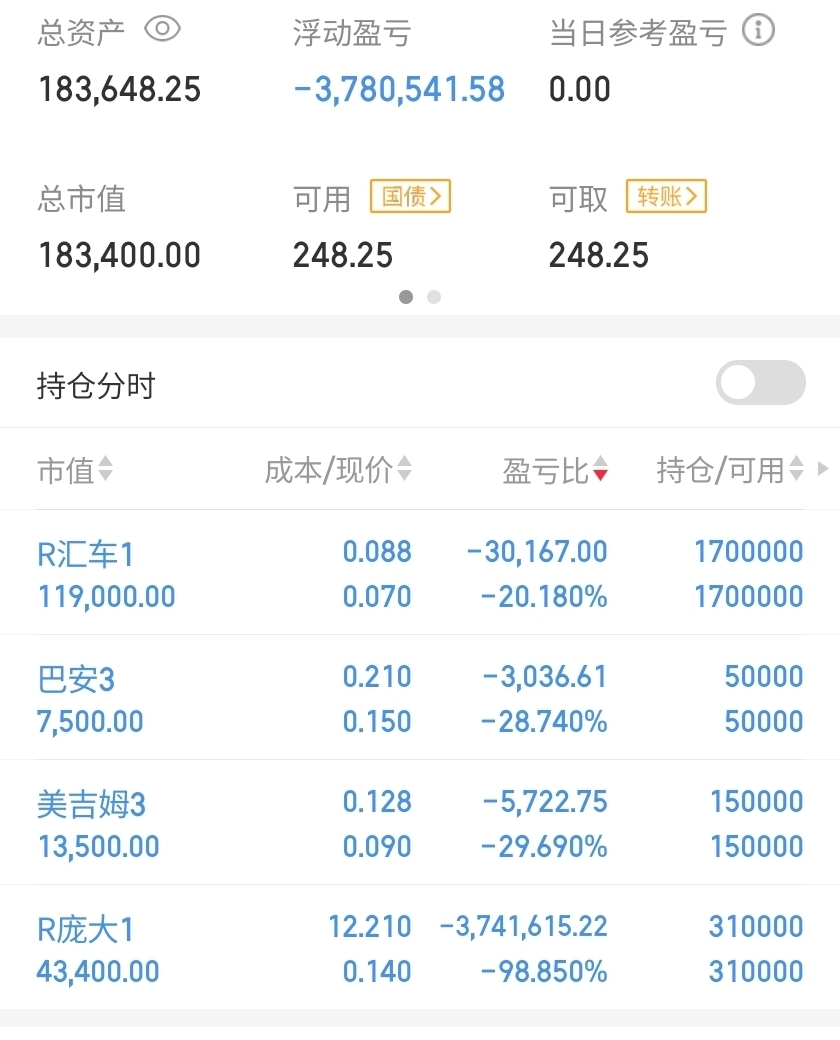Tap R庞大1 loss percentage -98.850%
This screenshot has height=1040, width=840.
(544, 971)
